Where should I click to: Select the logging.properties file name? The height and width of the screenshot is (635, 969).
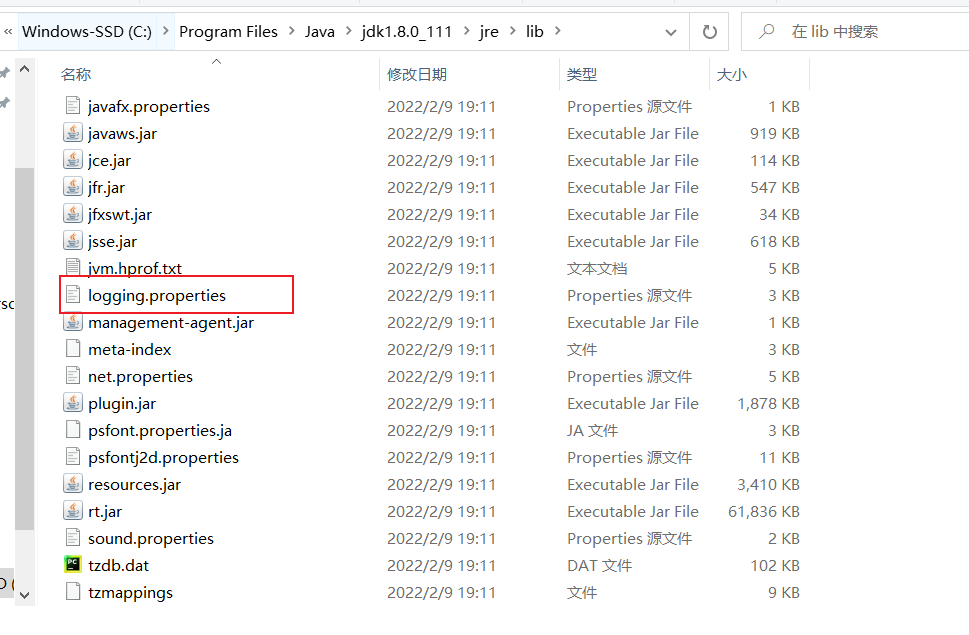coord(157,295)
